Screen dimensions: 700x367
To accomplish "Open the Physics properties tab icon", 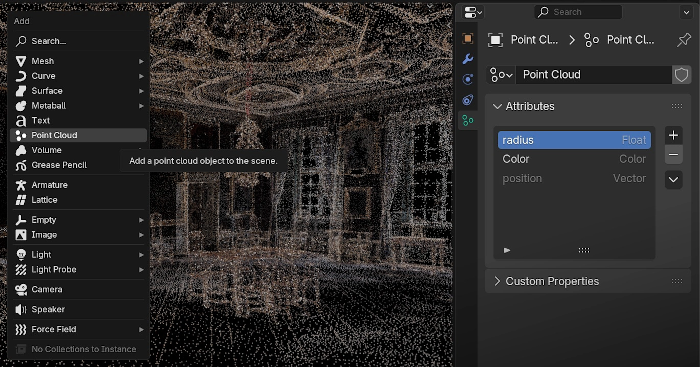I will 467,79.
